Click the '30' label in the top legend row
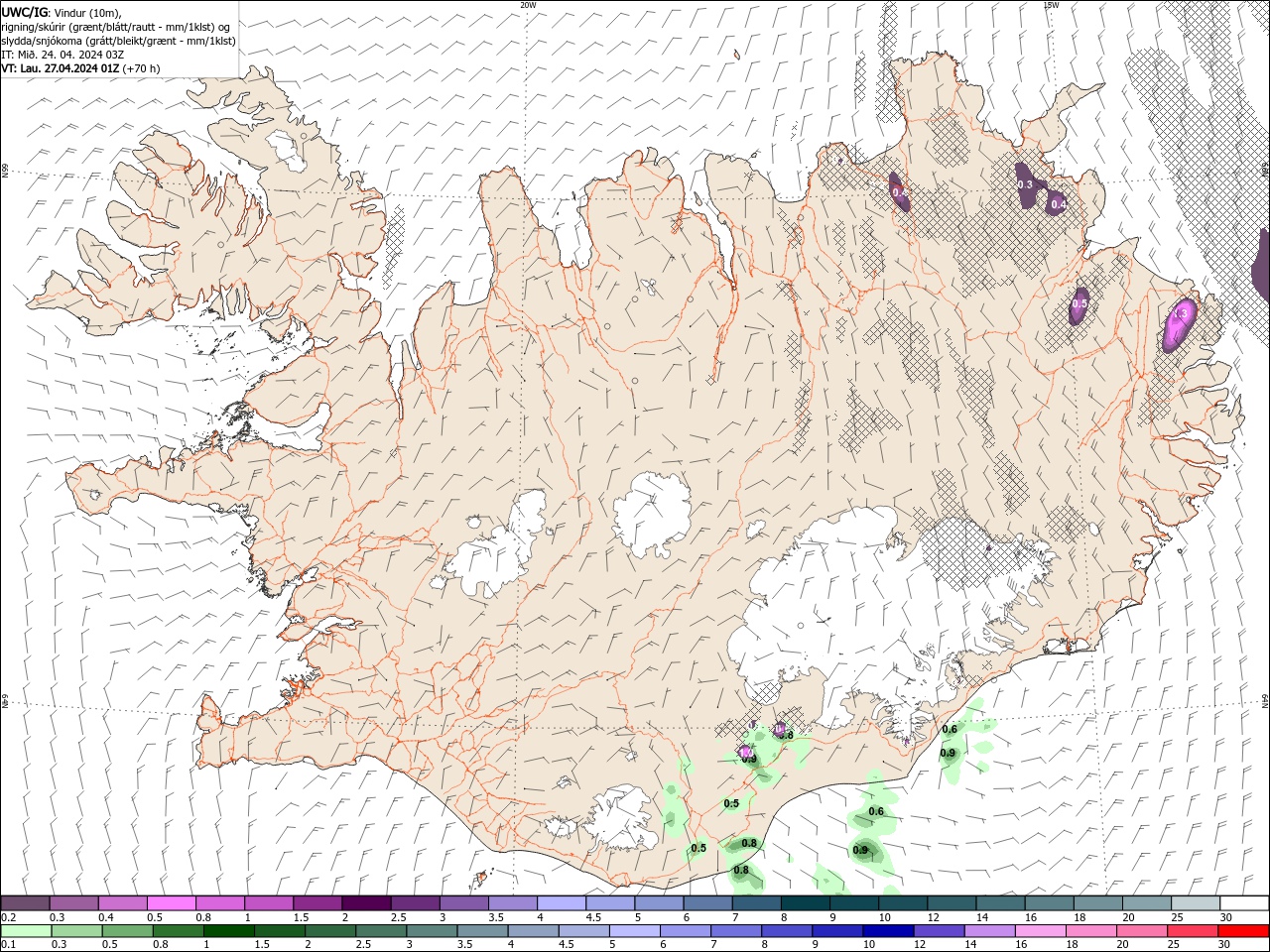 click(x=1225, y=917)
